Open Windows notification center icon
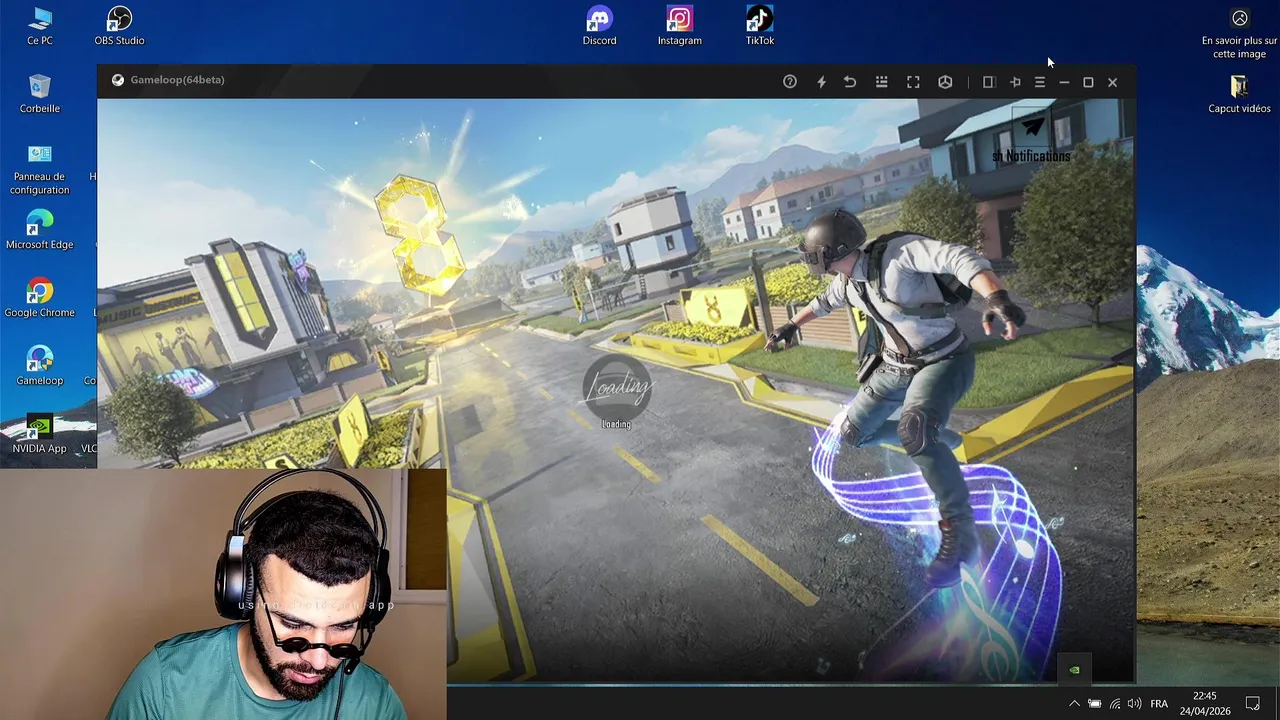The height and width of the screenshot is (720, 1280). tap(1253, 704)
